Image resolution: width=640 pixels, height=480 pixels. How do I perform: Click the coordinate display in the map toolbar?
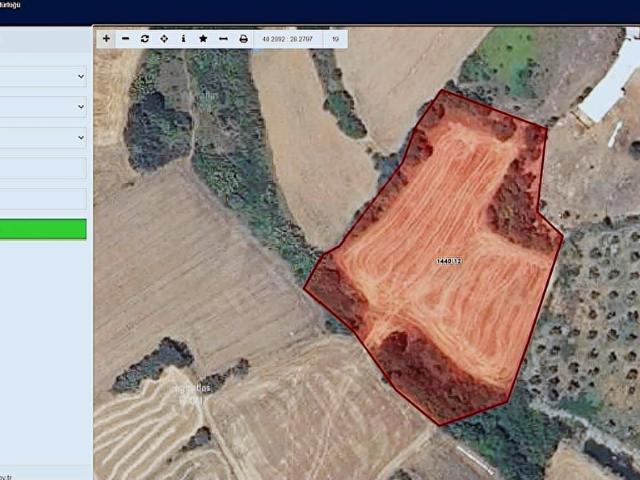click(x=284, y=39)
